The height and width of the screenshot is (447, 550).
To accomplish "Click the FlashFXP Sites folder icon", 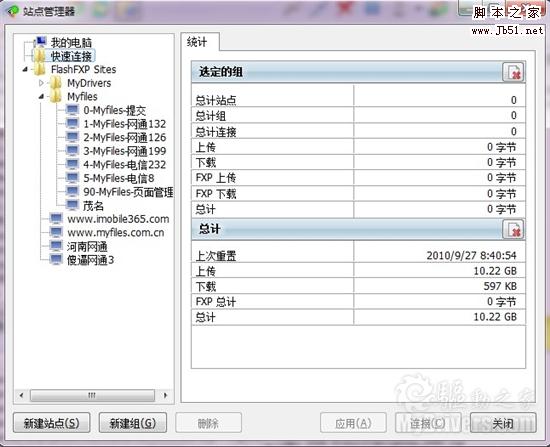I will [x=40, y=69].
